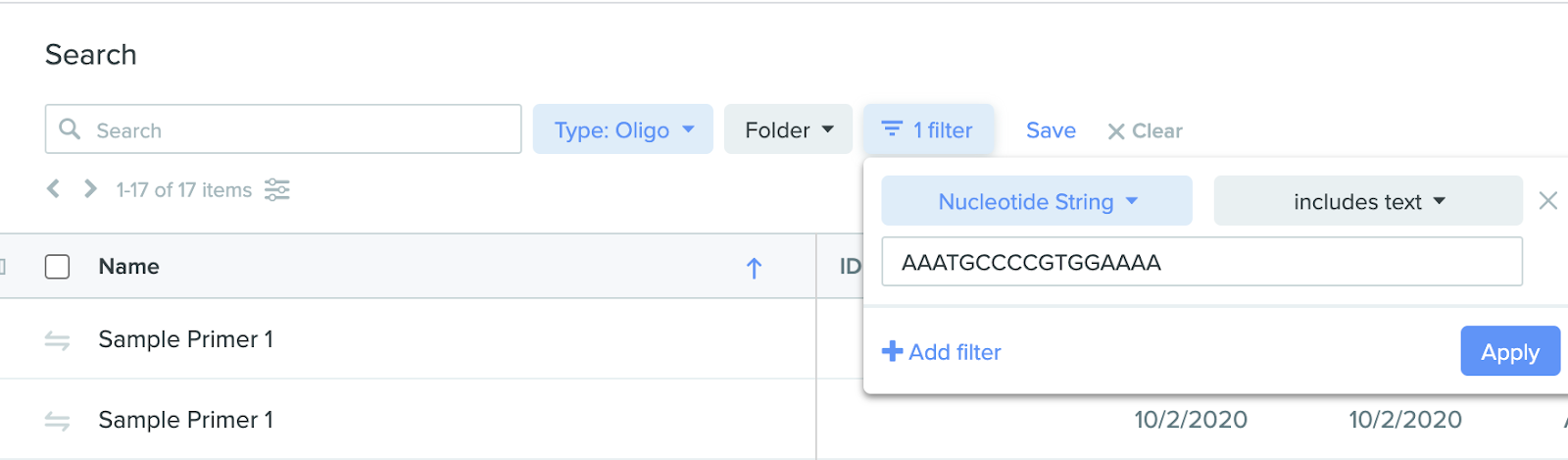Viewport: 1568px width, 460px height.
Task: Toggle the select-all checkbox in header
Action: click(58, 267)
